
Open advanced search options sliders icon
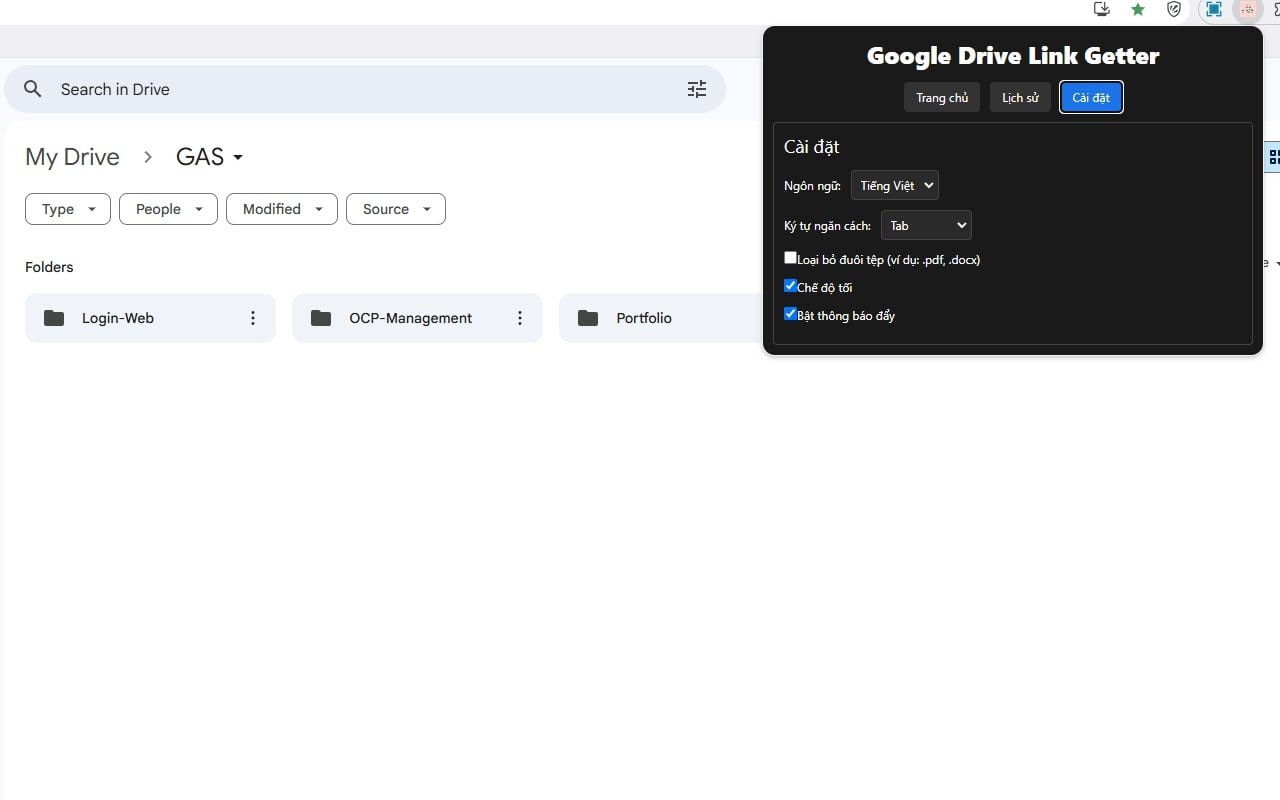697,89
